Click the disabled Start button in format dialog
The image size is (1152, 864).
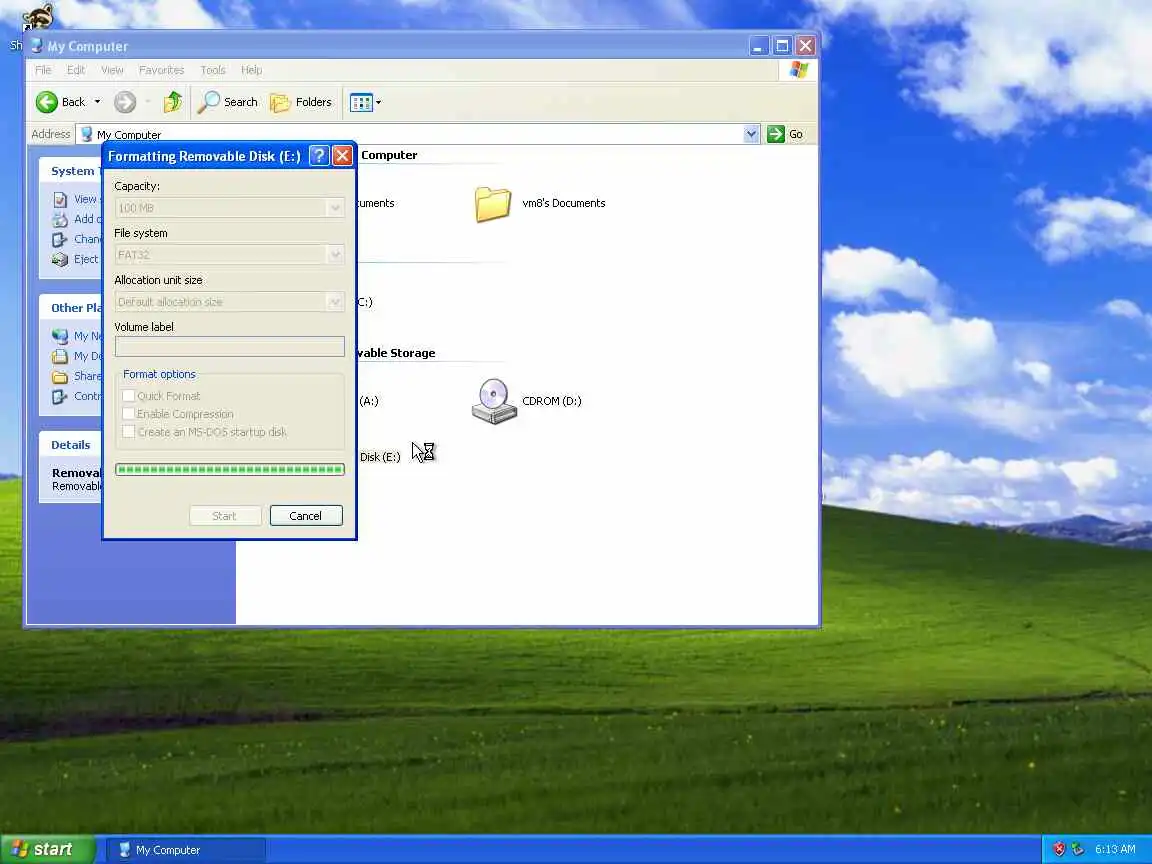[224, 516]
